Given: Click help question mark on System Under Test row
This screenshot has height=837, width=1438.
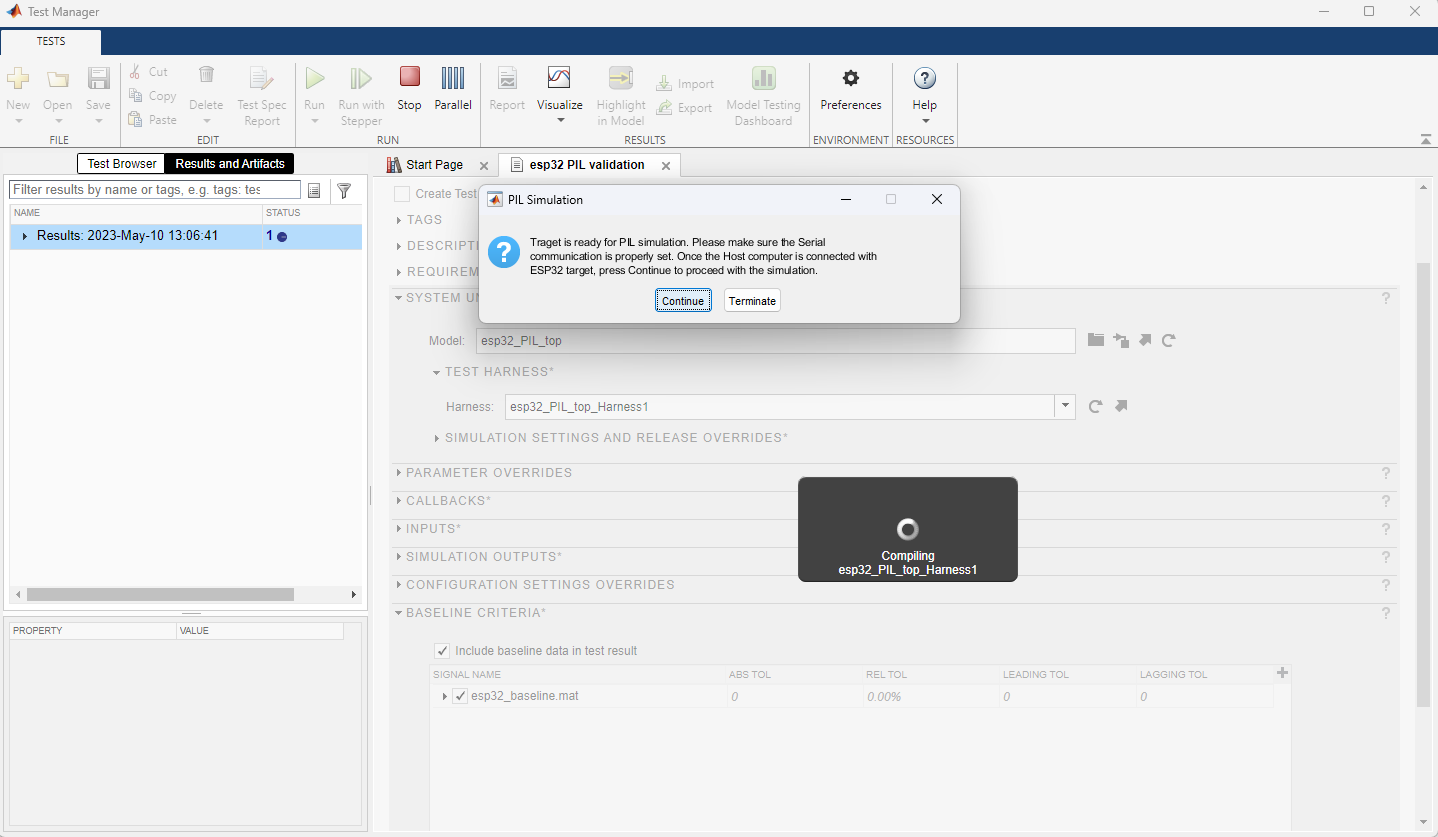Looking at the screenshot, I should pyautogui.click(x=1386, y=298).
